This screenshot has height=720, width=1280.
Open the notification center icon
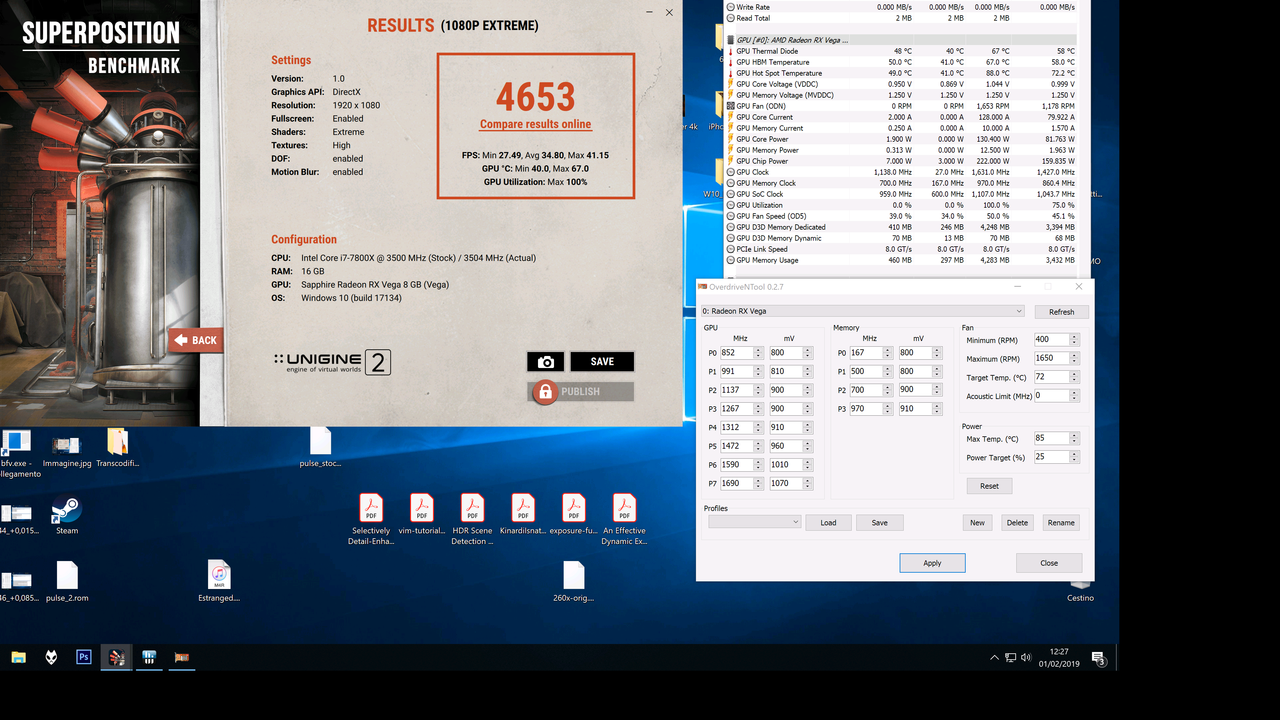point(1098,658)
